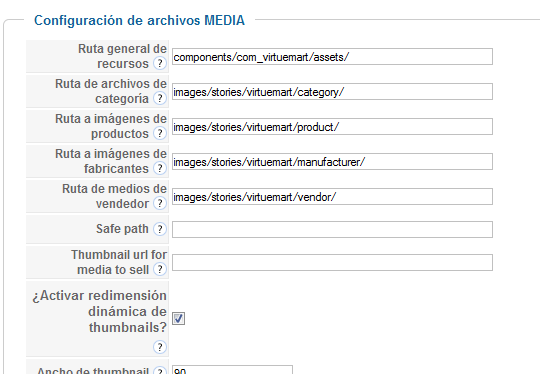Toggle dynamic thumbnail resizing checkbox
The width and height of the screenshot is (540, 374).
pyautogui.click(x=178, y=319)
